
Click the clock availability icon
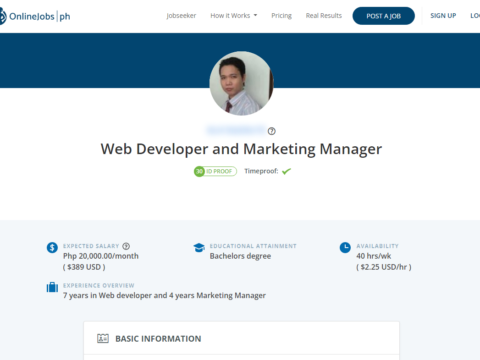click(x=345, y=248)
